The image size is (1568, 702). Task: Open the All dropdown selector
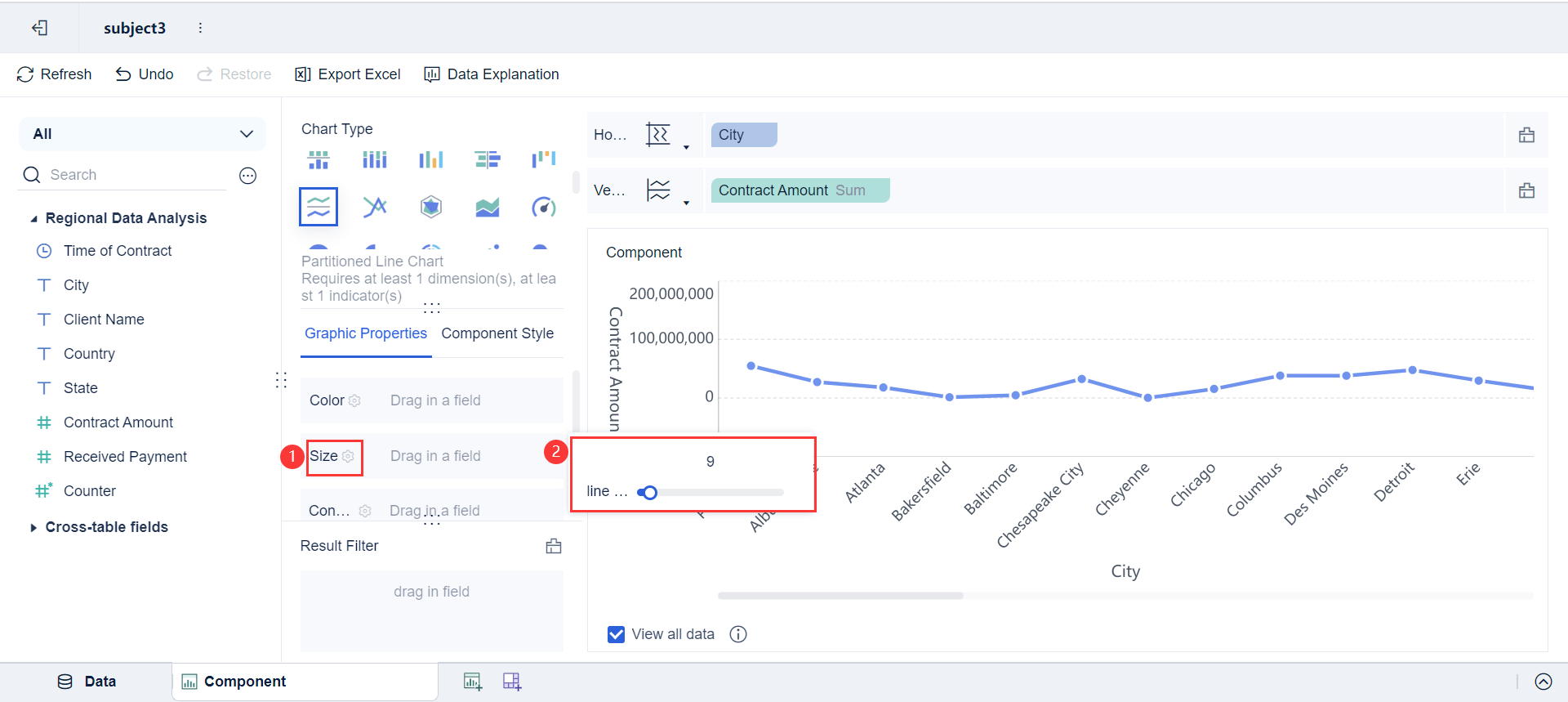tap(142, 134)
